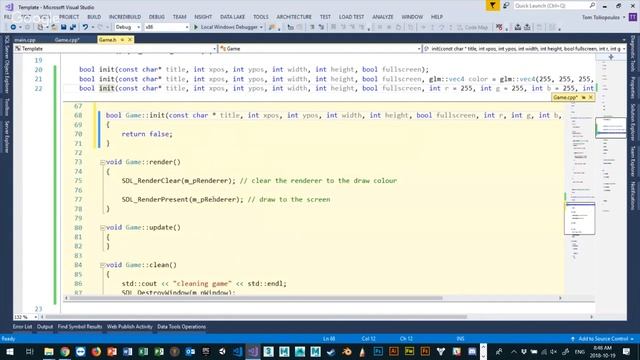Click the Navigate Backward round arrow icon
This screenshot has width=640, height=360.
click(13, 27)
